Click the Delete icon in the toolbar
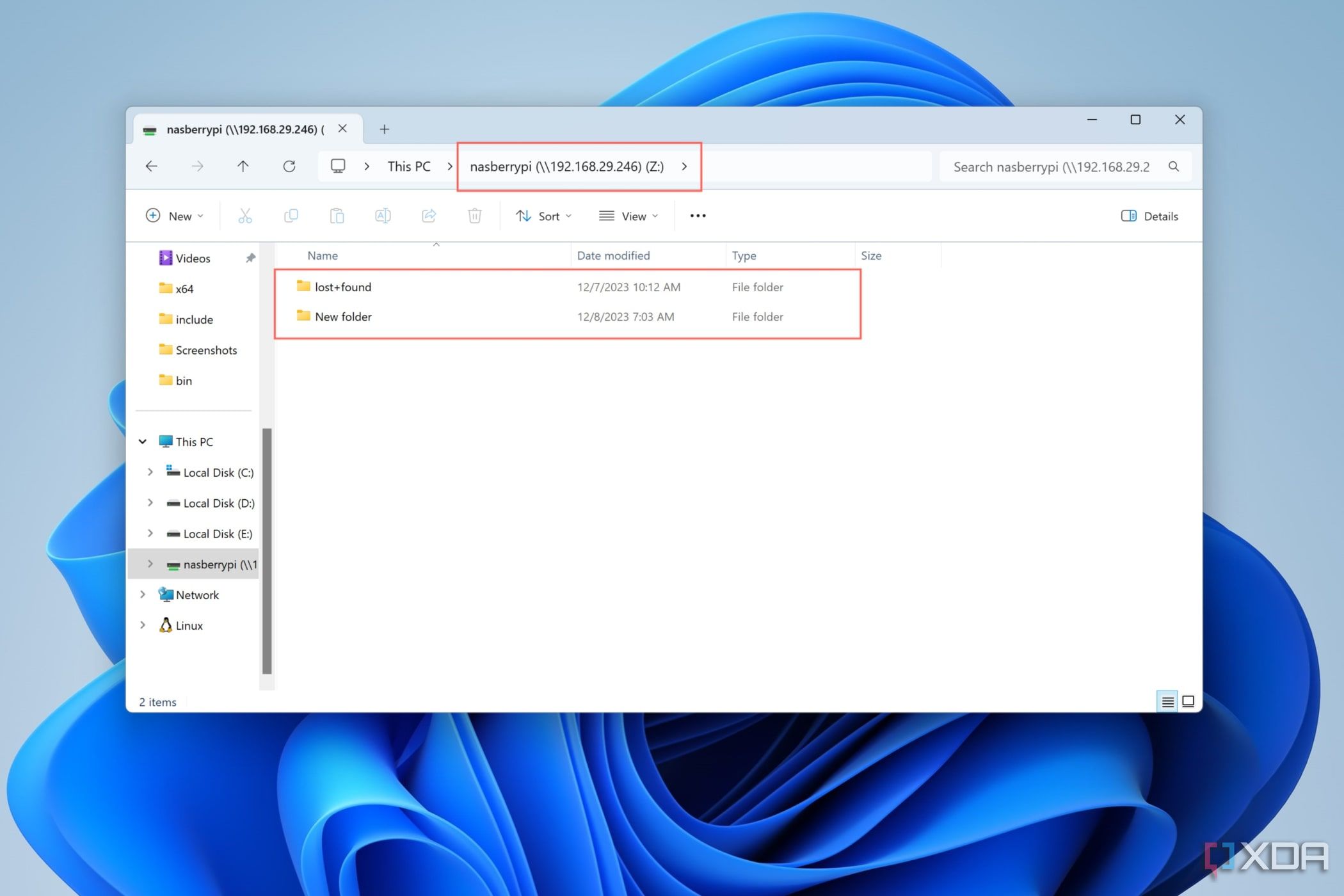The image size is (1344, 896). pos(475,215)
